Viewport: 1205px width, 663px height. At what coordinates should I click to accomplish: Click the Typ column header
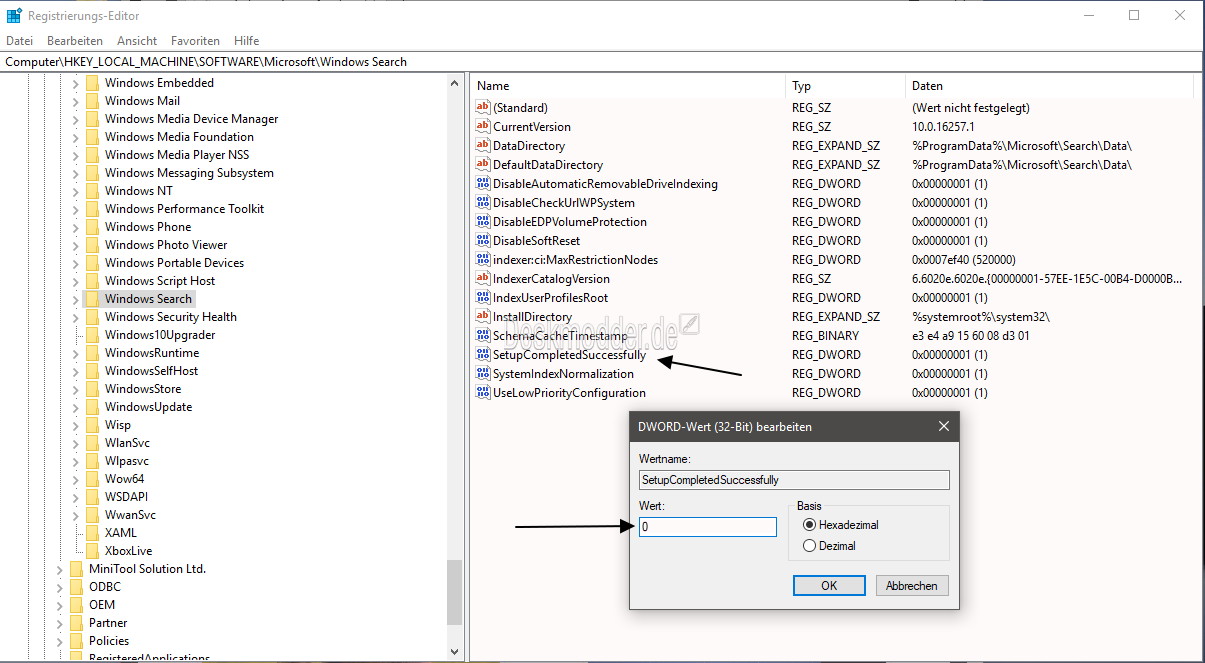point(845,86)
